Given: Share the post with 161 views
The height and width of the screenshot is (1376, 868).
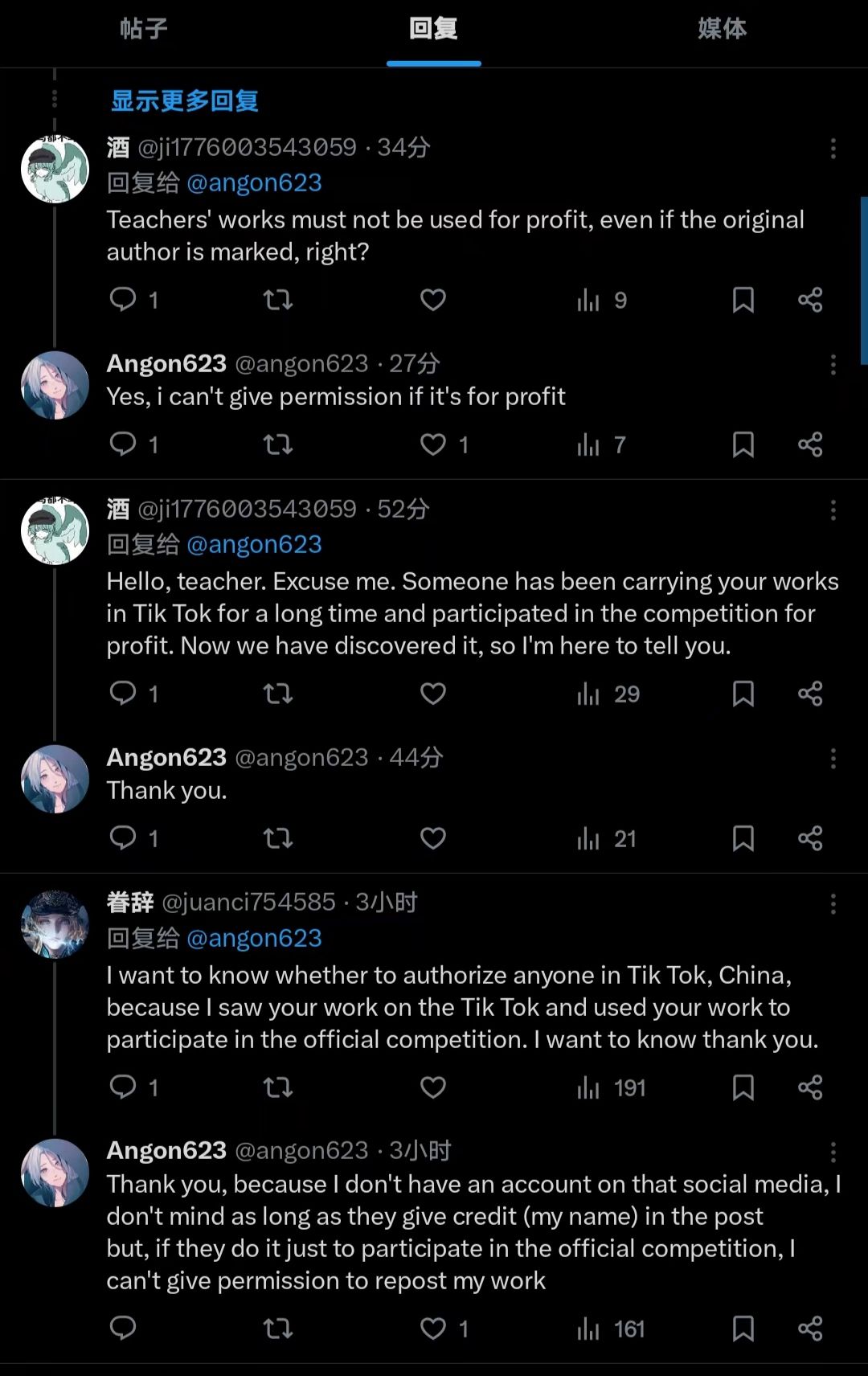Looking at the screenshot, I should (x=809, y=1329).
